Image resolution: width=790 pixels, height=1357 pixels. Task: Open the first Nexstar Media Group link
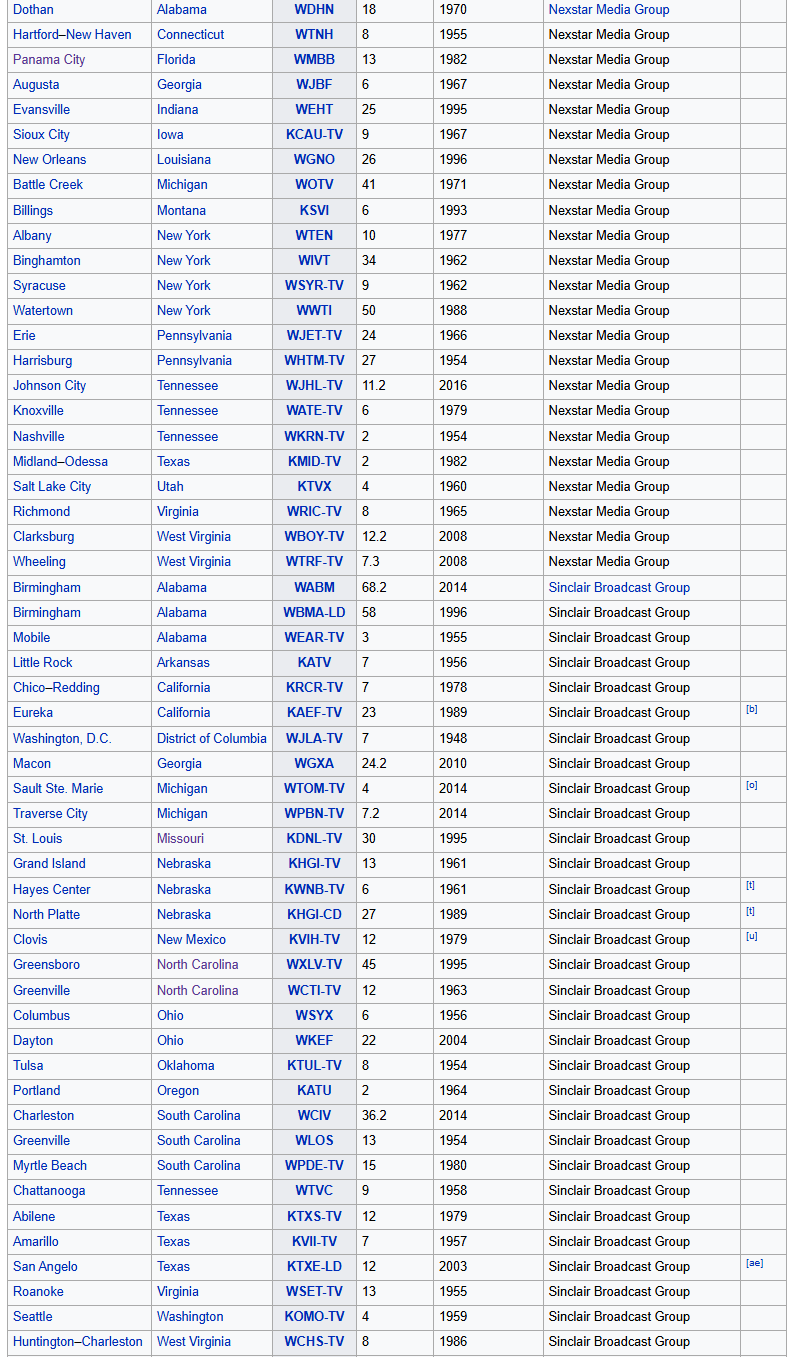(609, 9)
